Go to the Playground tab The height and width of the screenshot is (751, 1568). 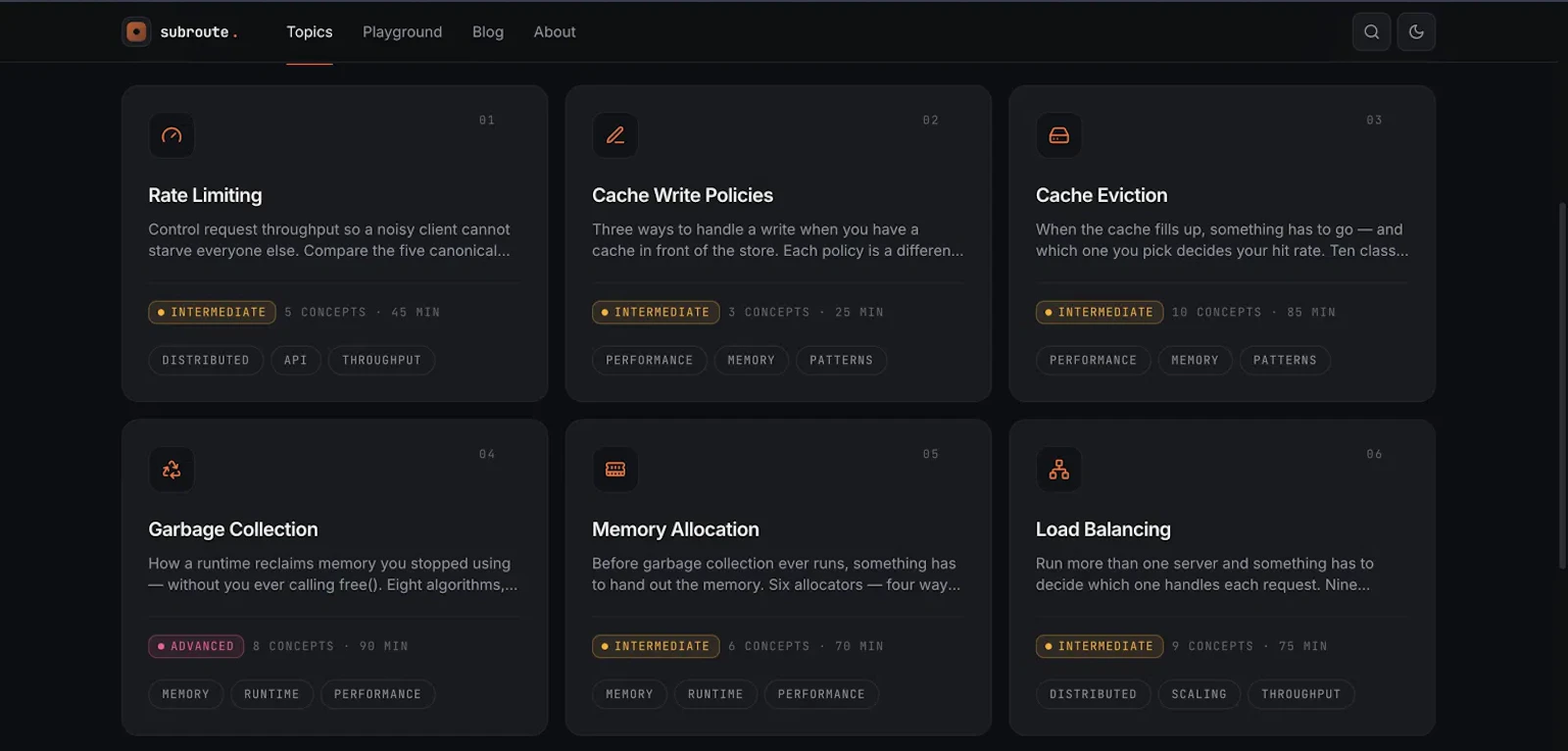(x=402, y=31)
